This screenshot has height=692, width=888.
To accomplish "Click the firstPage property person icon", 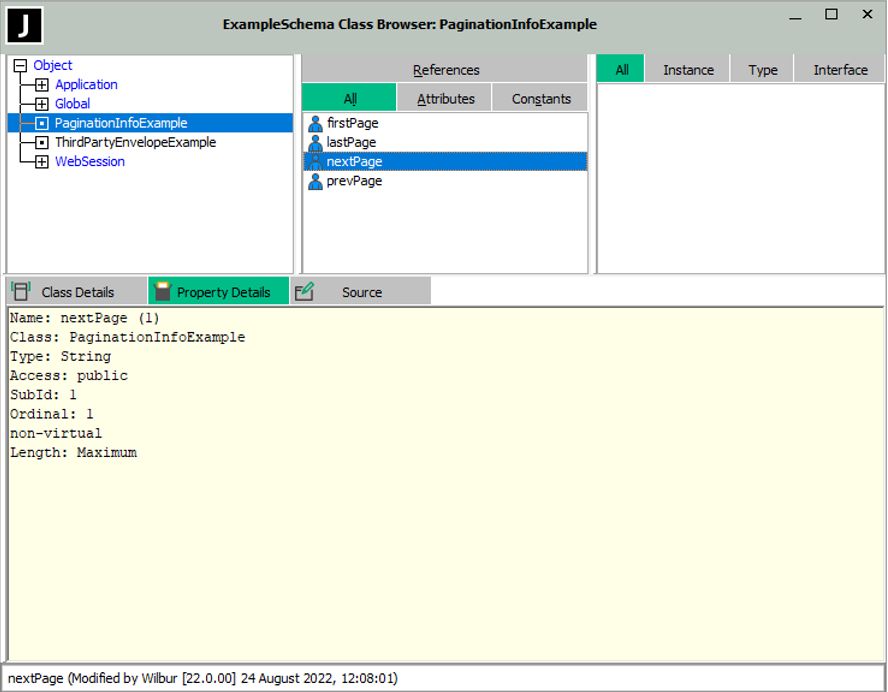I will coord(316,123).
